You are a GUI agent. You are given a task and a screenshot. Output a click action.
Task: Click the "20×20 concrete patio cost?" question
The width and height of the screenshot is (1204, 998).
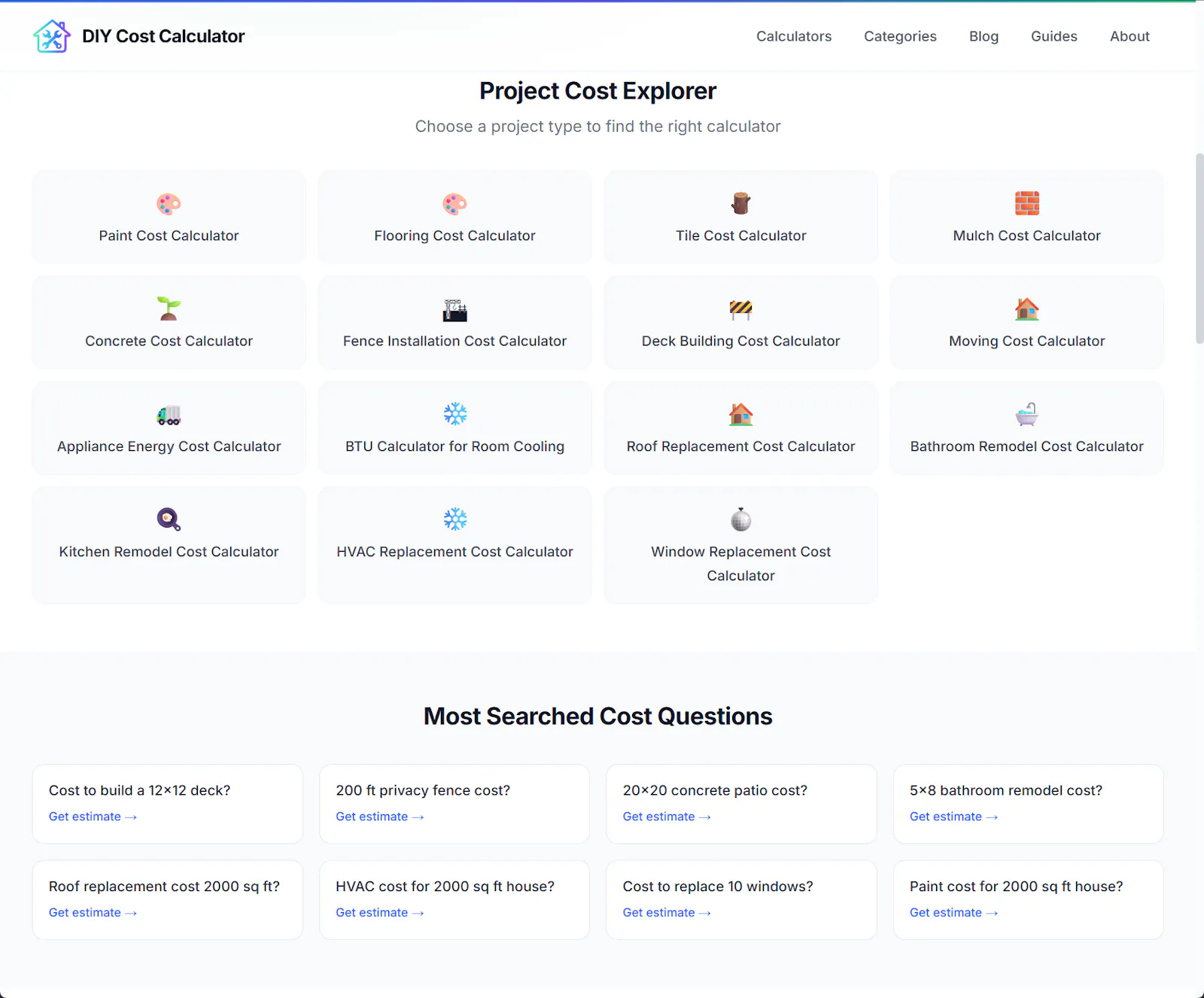(x=715, y=790)
